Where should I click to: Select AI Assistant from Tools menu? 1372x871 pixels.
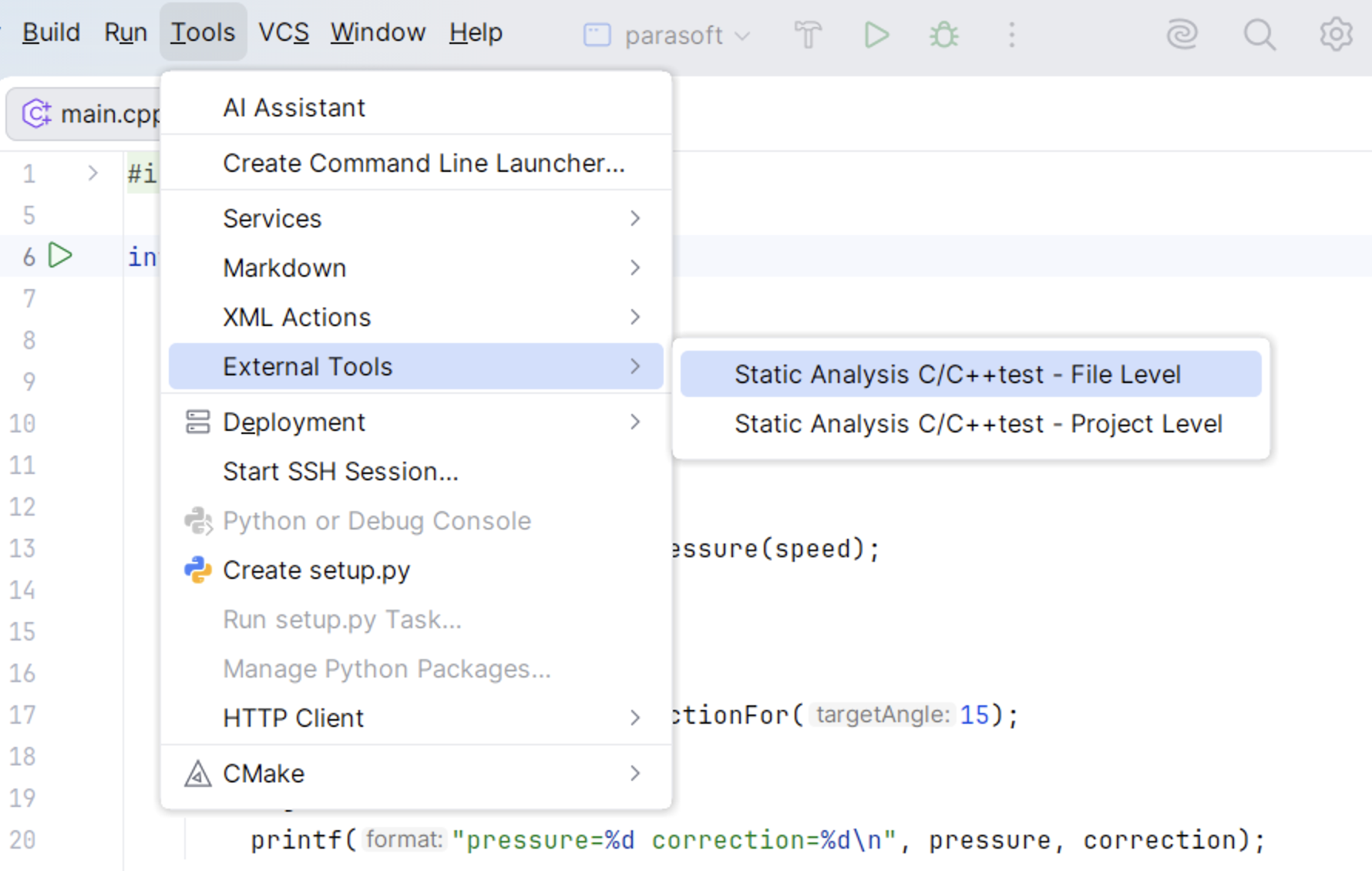tap(416, 108)
